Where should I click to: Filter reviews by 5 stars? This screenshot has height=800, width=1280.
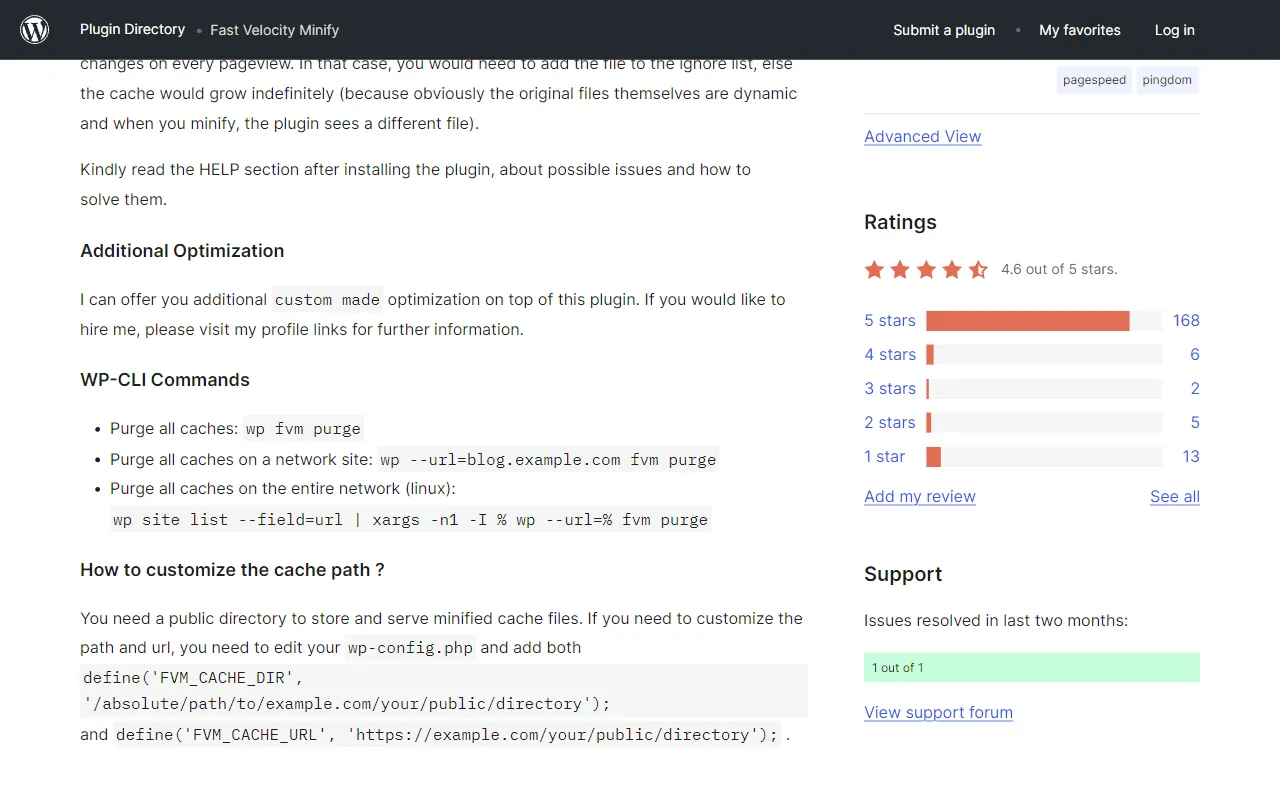890,320
